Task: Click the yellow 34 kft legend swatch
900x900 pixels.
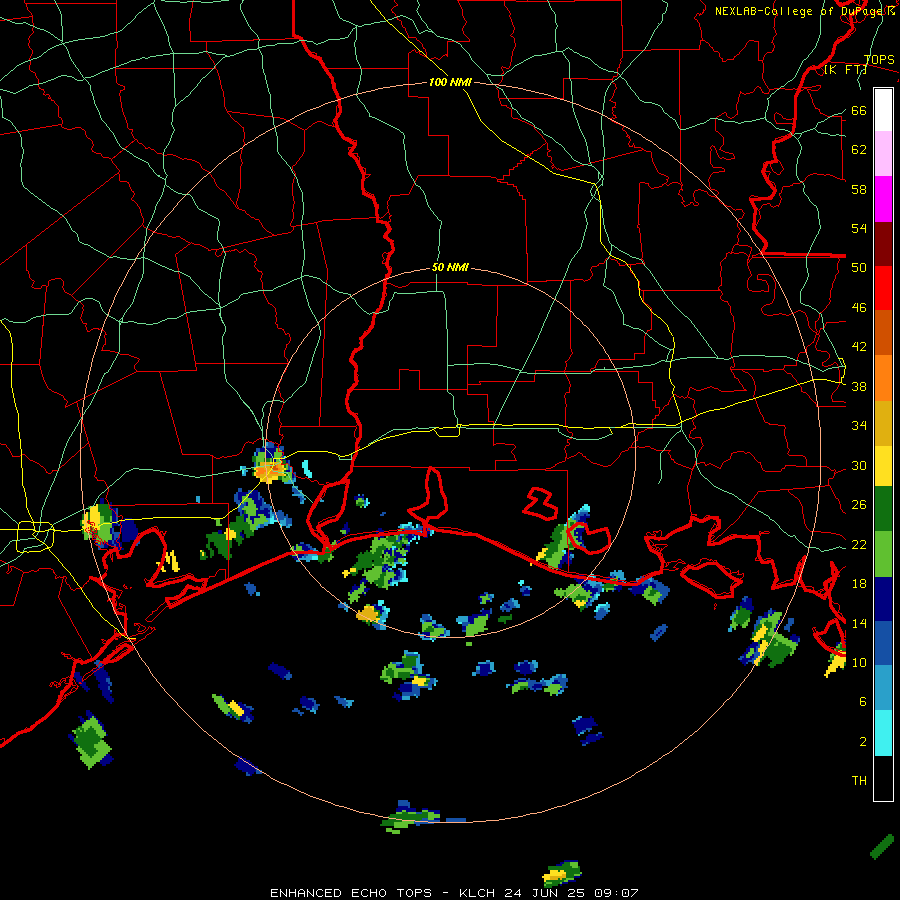Action: [x=883, y=466]
